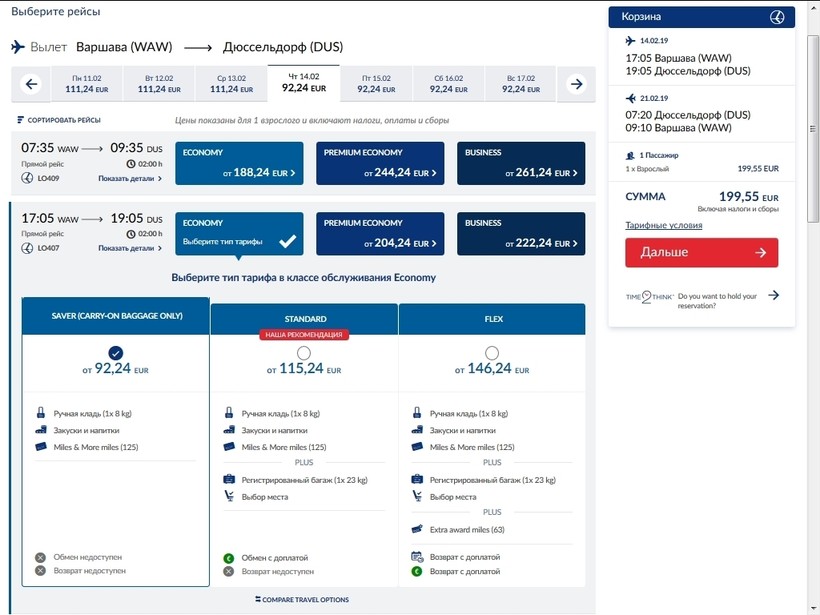Click the sort flights icon
This screenshot has width=820, height=615.
coord(21,120)
